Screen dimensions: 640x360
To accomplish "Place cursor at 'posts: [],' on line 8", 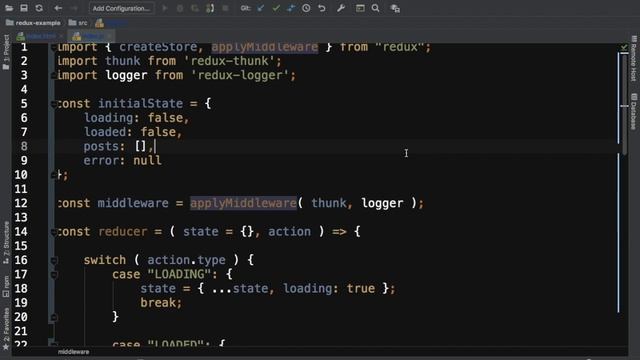I will click(119, 147).
